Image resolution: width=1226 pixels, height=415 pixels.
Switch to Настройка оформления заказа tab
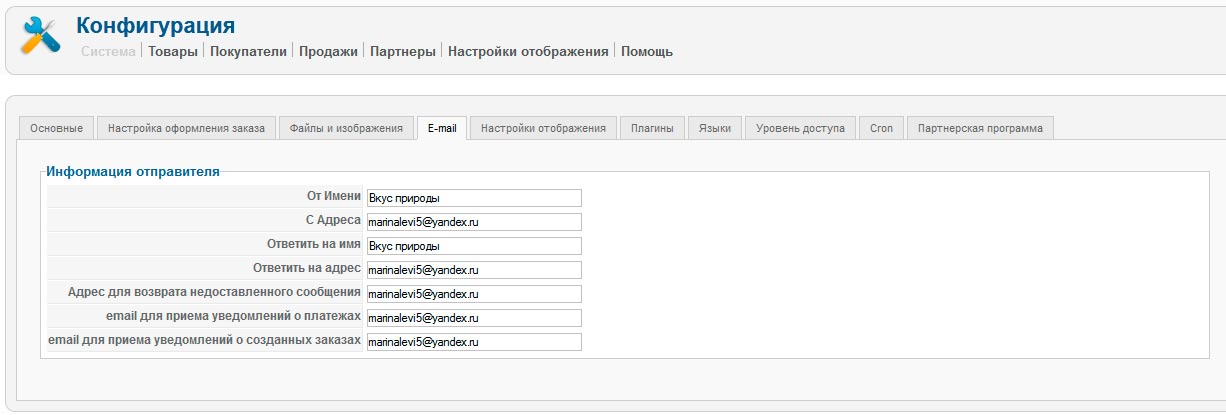tap(186, 129)
